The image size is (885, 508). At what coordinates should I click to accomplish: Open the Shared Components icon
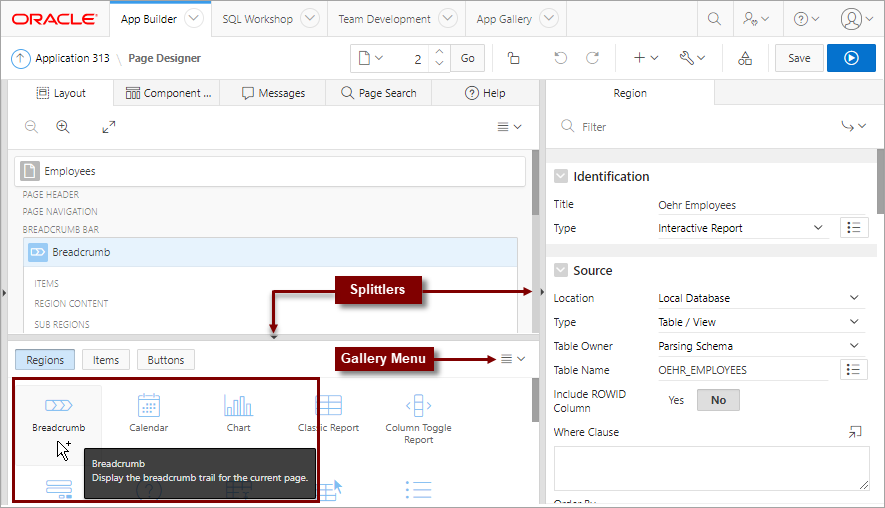[745, 58]
